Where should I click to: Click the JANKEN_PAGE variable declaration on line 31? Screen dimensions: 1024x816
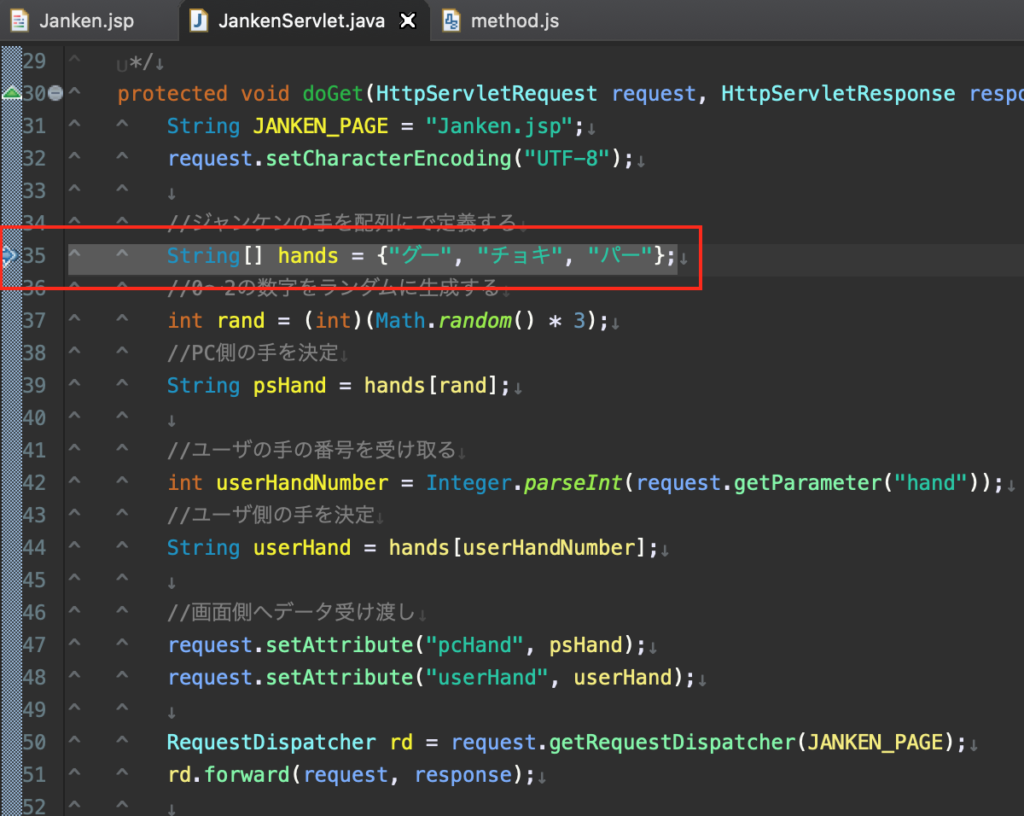(321, 126)
